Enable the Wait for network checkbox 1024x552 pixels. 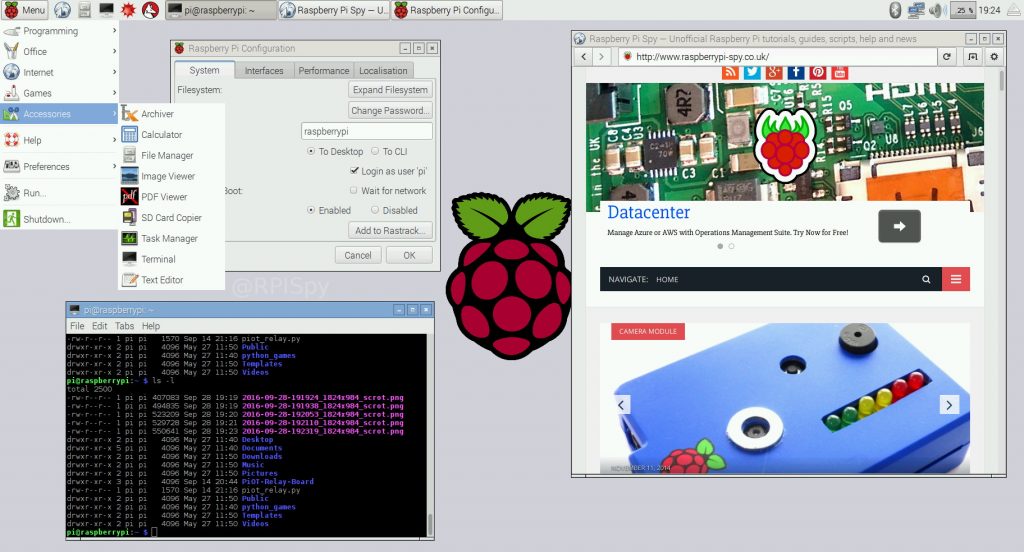(x=355, y=190)
